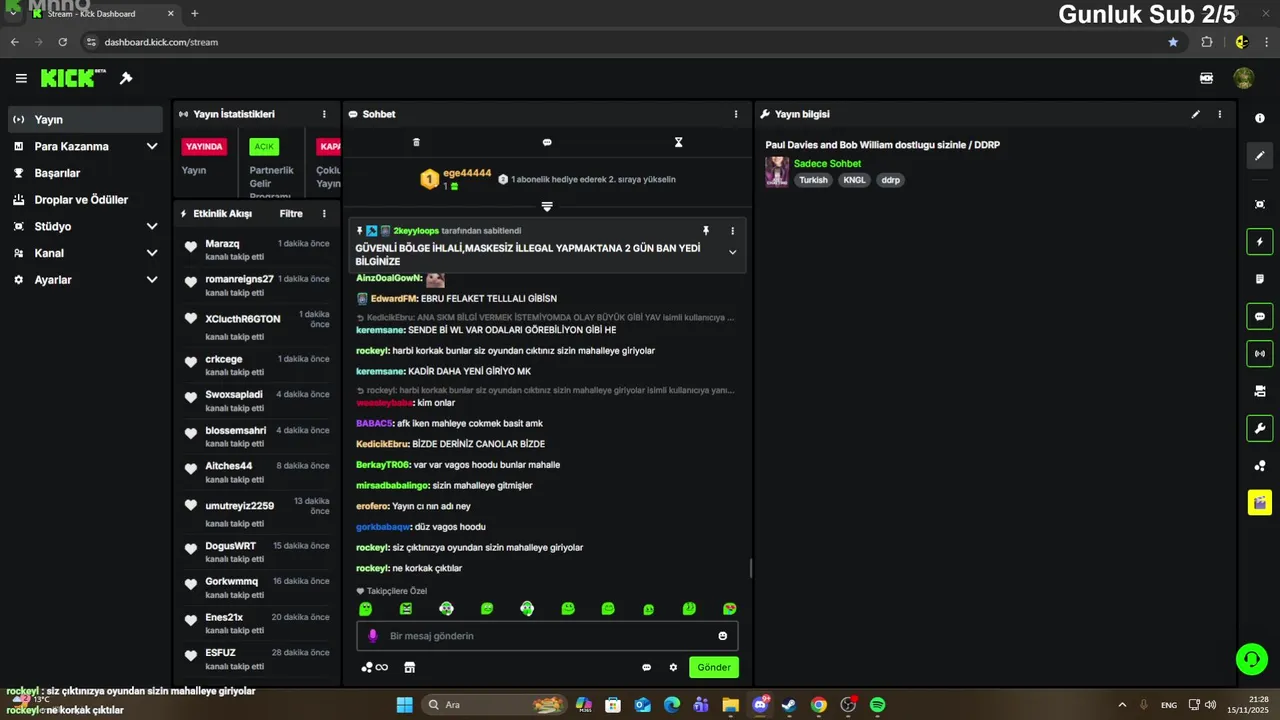The image size is (1280, 720).
Task: Click the green AÇIK badge
Action: pos(264,146)
